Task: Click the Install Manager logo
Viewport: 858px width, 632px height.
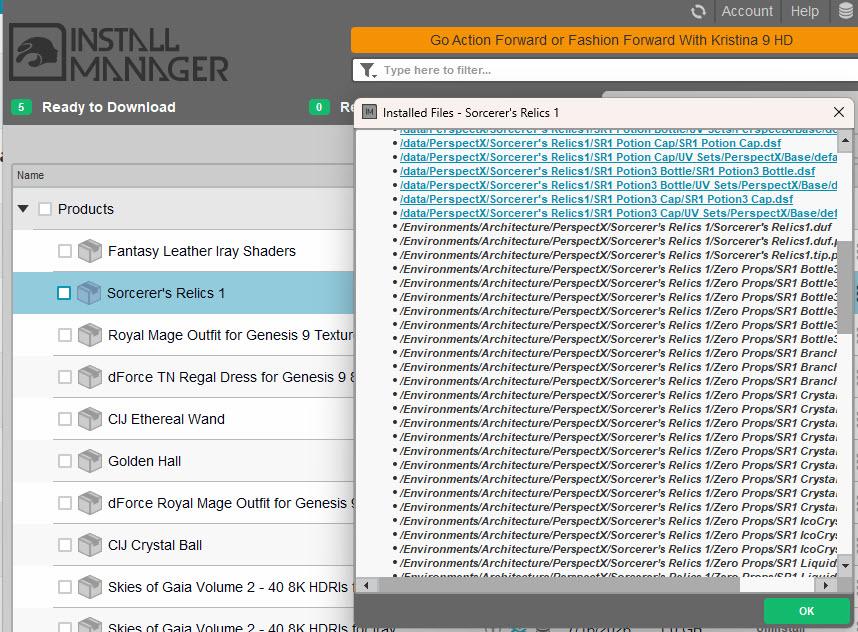Action: (x=119, y=53)
